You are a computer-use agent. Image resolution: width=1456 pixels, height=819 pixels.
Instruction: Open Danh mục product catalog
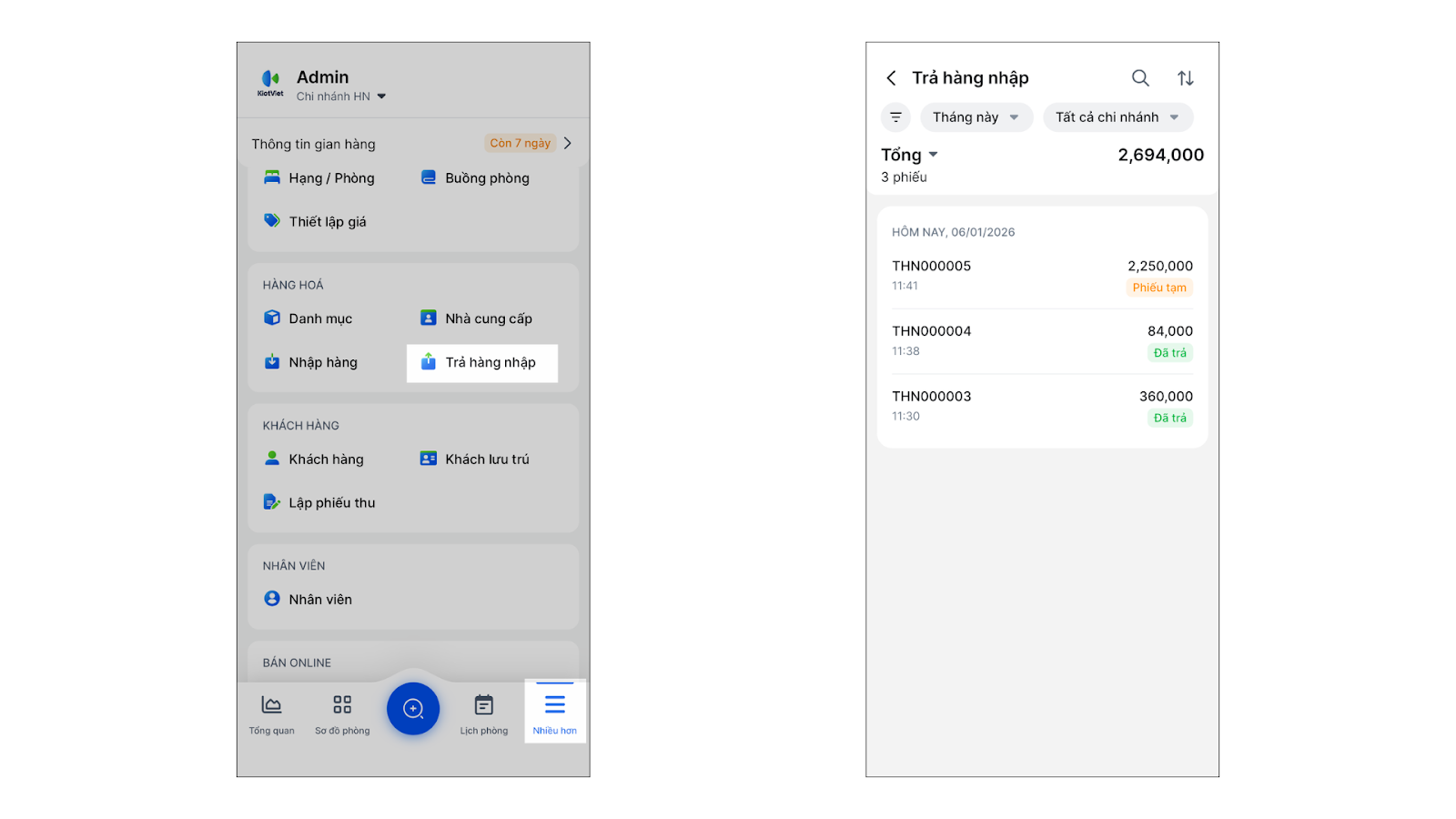308,318
